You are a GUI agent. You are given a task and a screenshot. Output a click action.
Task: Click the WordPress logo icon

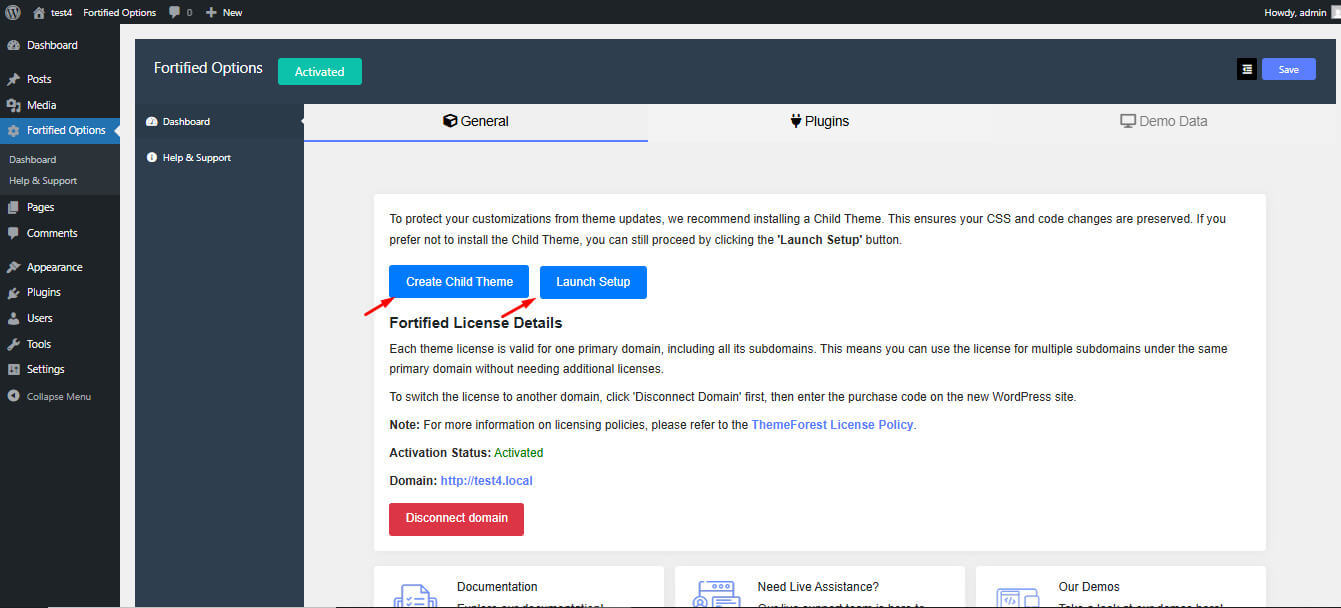pos(13,12)
